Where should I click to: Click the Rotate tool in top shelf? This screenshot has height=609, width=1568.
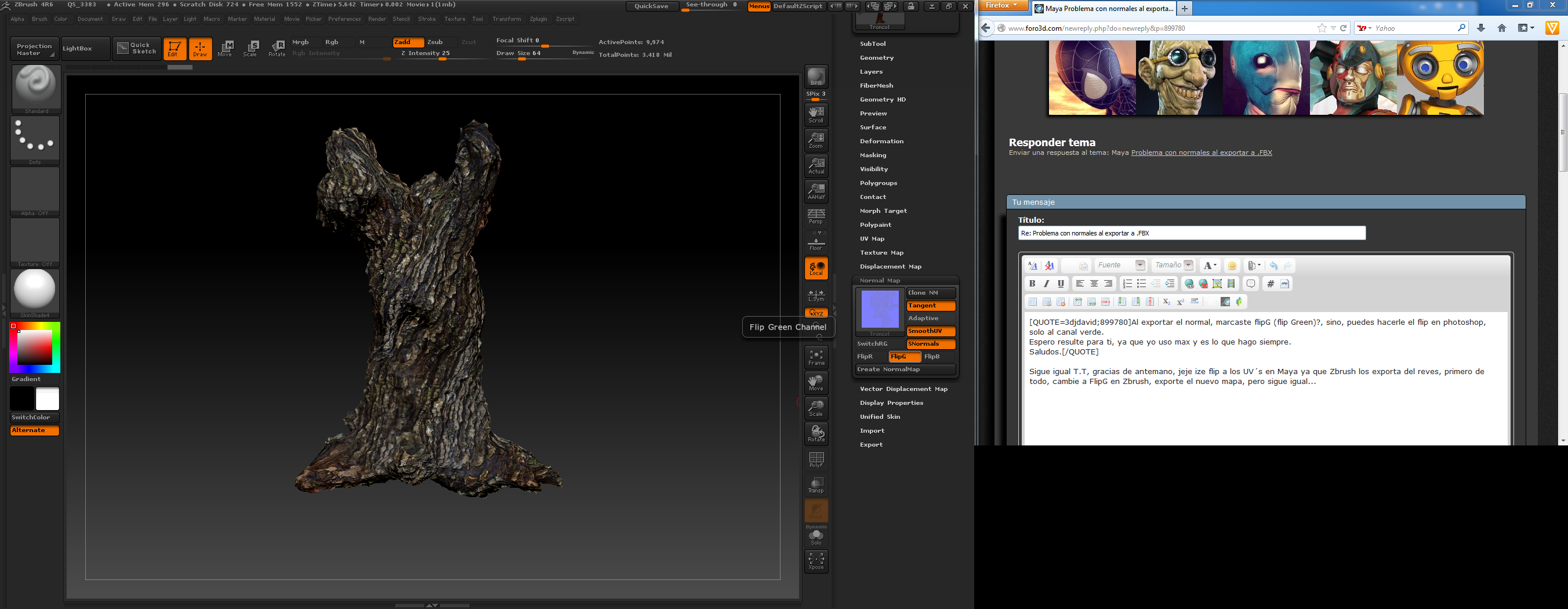(277, 49)
